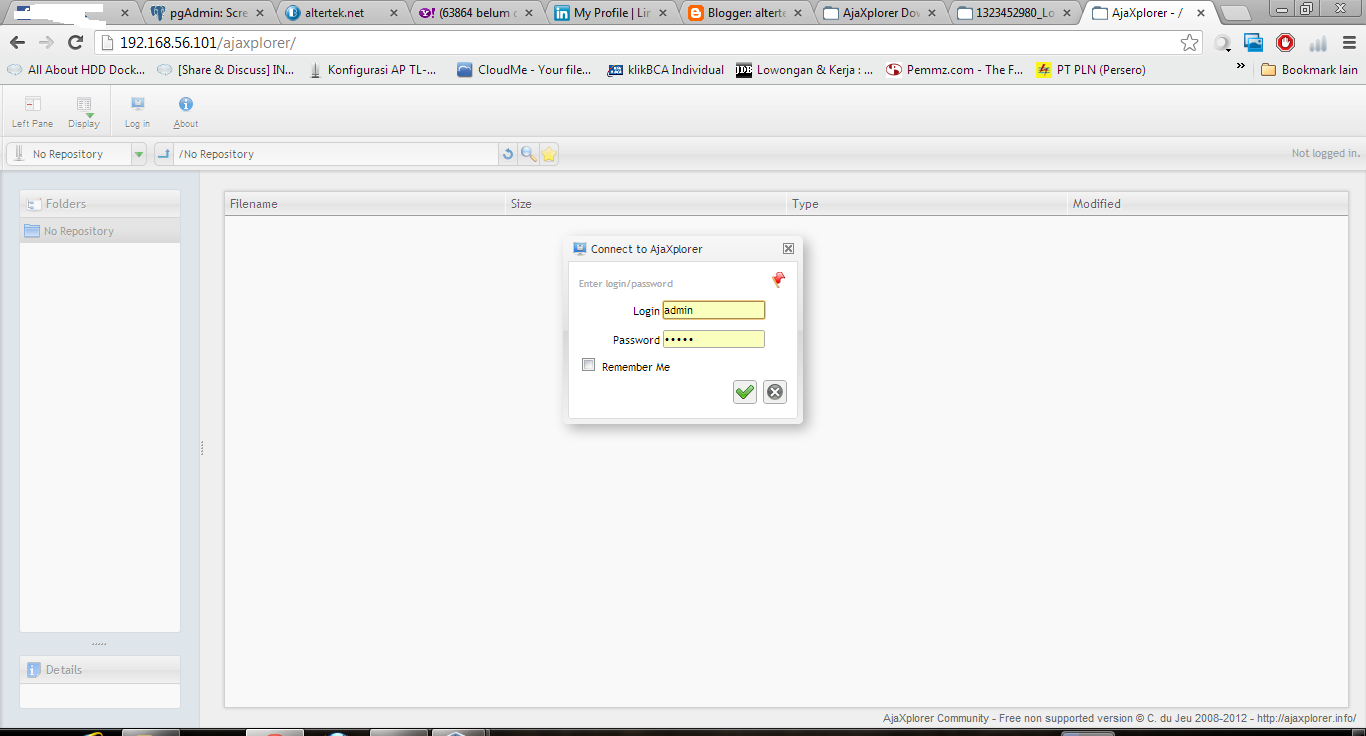The image size is (1366, 736).
Task: Bookmark this page with star icon
Action: (x=1189, y=43)
